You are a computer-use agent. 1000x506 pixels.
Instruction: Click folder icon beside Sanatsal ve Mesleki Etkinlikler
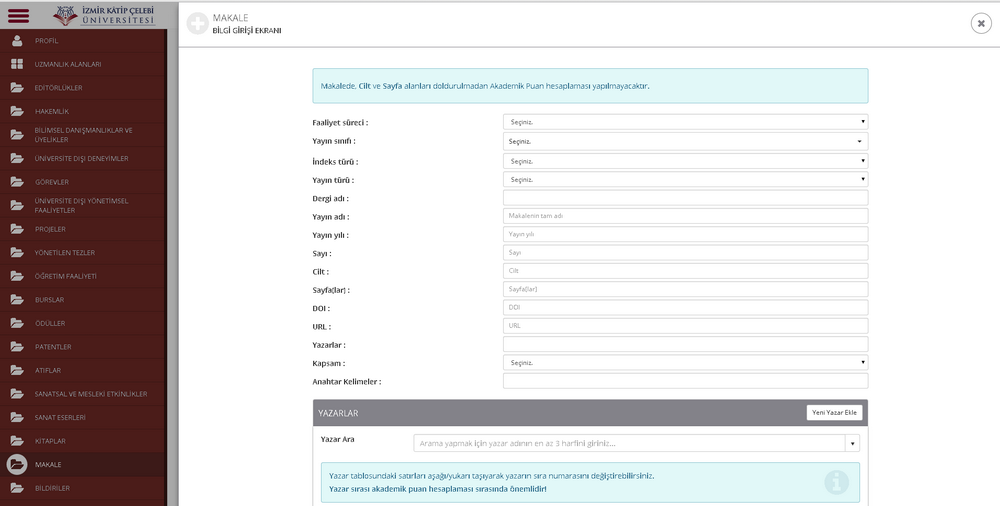point(17,394)
